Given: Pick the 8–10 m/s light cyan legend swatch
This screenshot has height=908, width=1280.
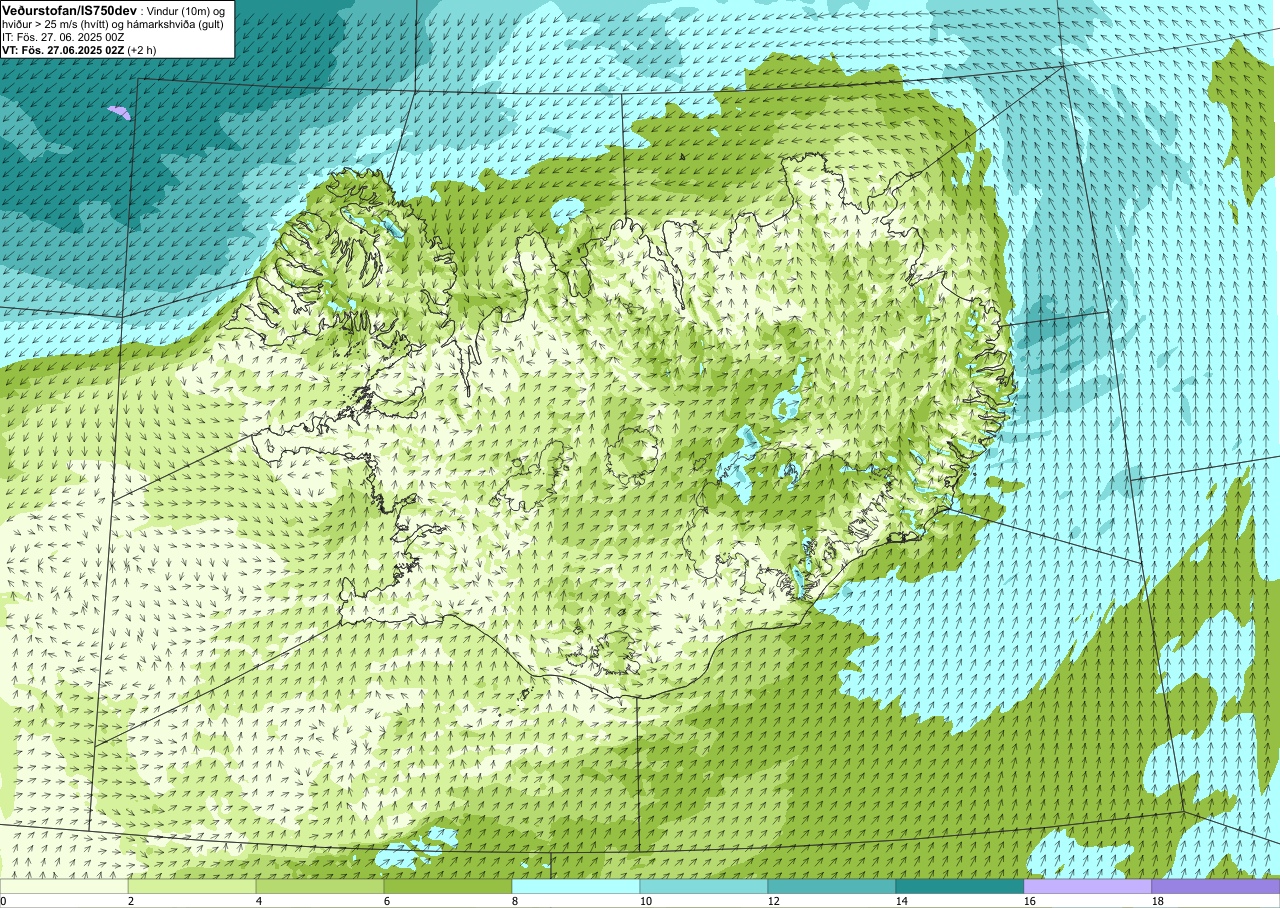Looking at the screenshot, I should pos(576,886).
